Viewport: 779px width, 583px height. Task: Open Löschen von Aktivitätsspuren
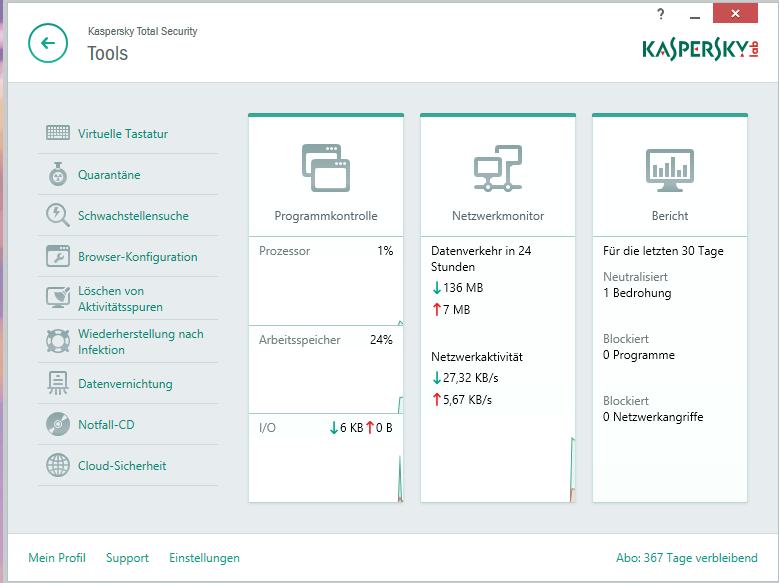[120, 299]
